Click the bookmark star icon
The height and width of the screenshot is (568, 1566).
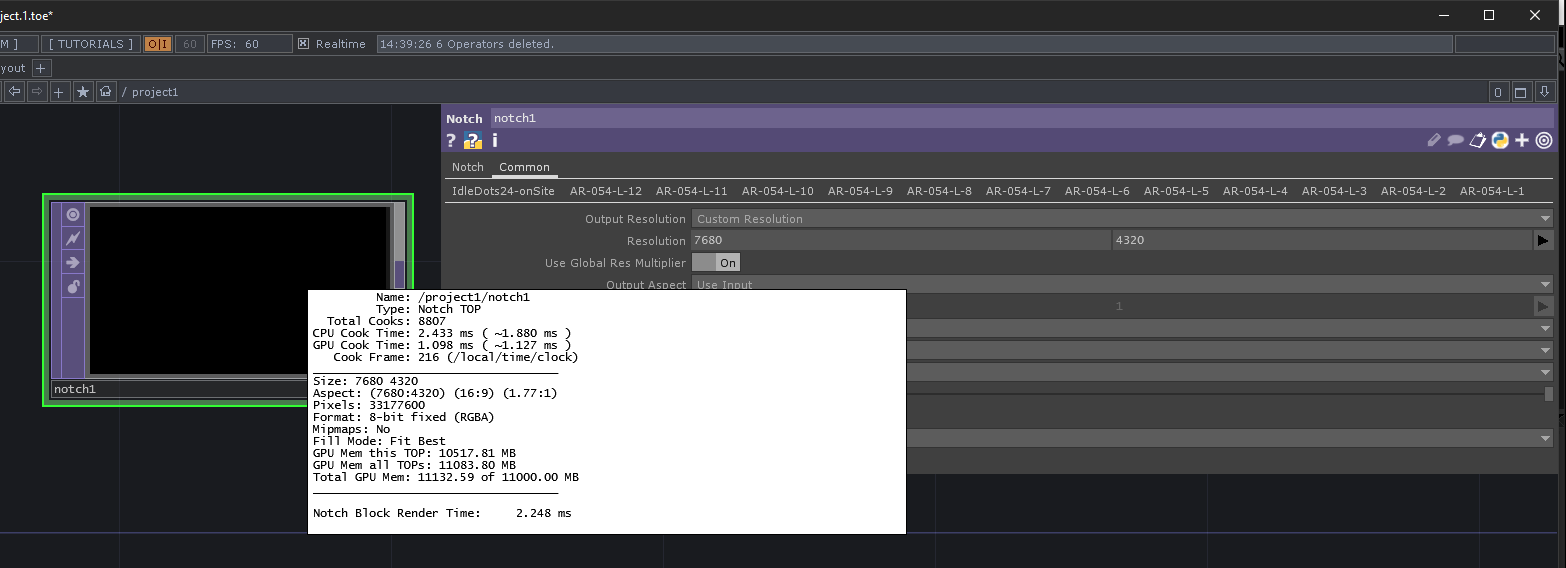(x=83, y=92)
